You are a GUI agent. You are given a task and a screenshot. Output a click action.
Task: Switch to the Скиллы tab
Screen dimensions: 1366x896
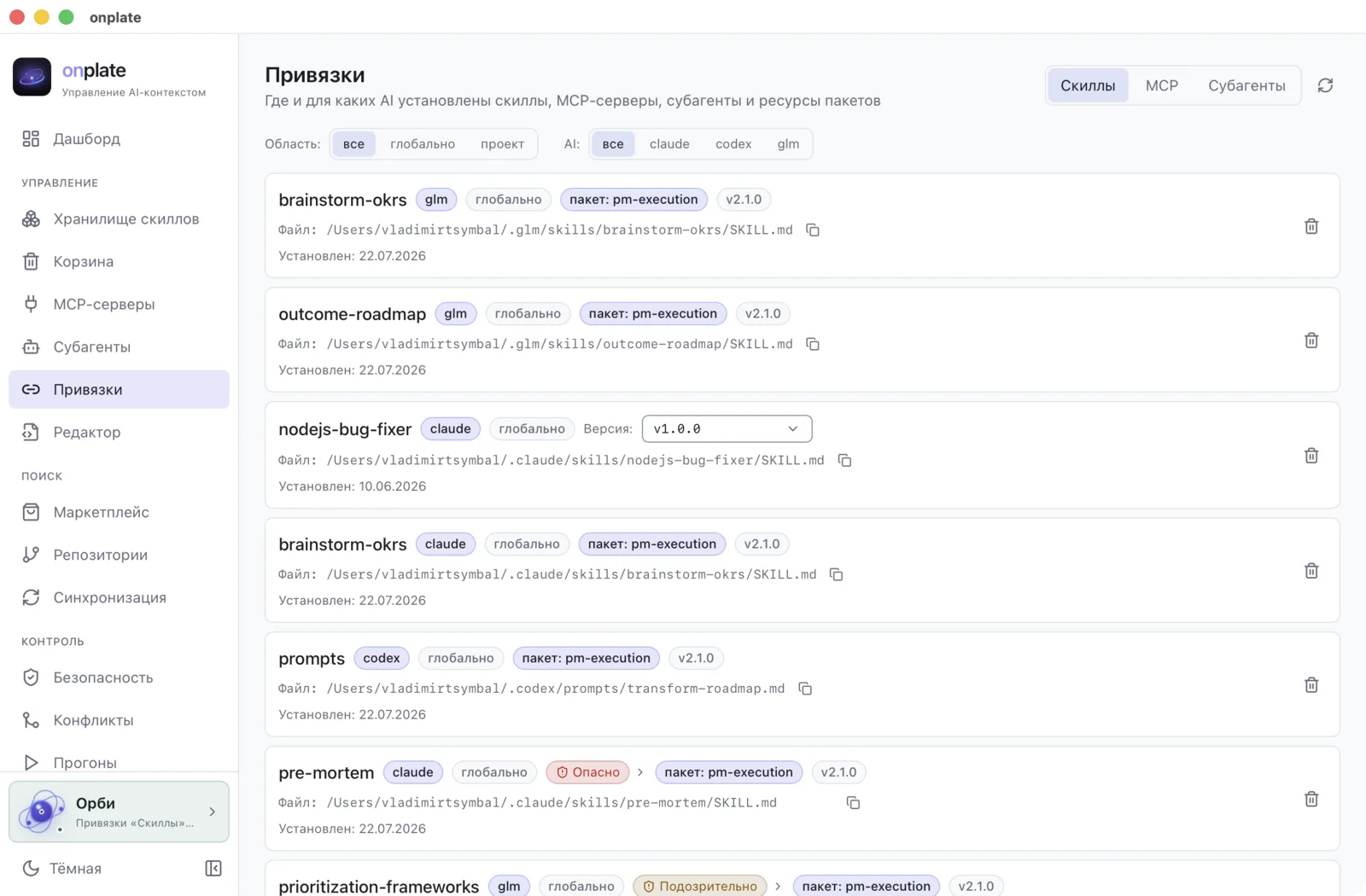click(x=1088, y=85)
